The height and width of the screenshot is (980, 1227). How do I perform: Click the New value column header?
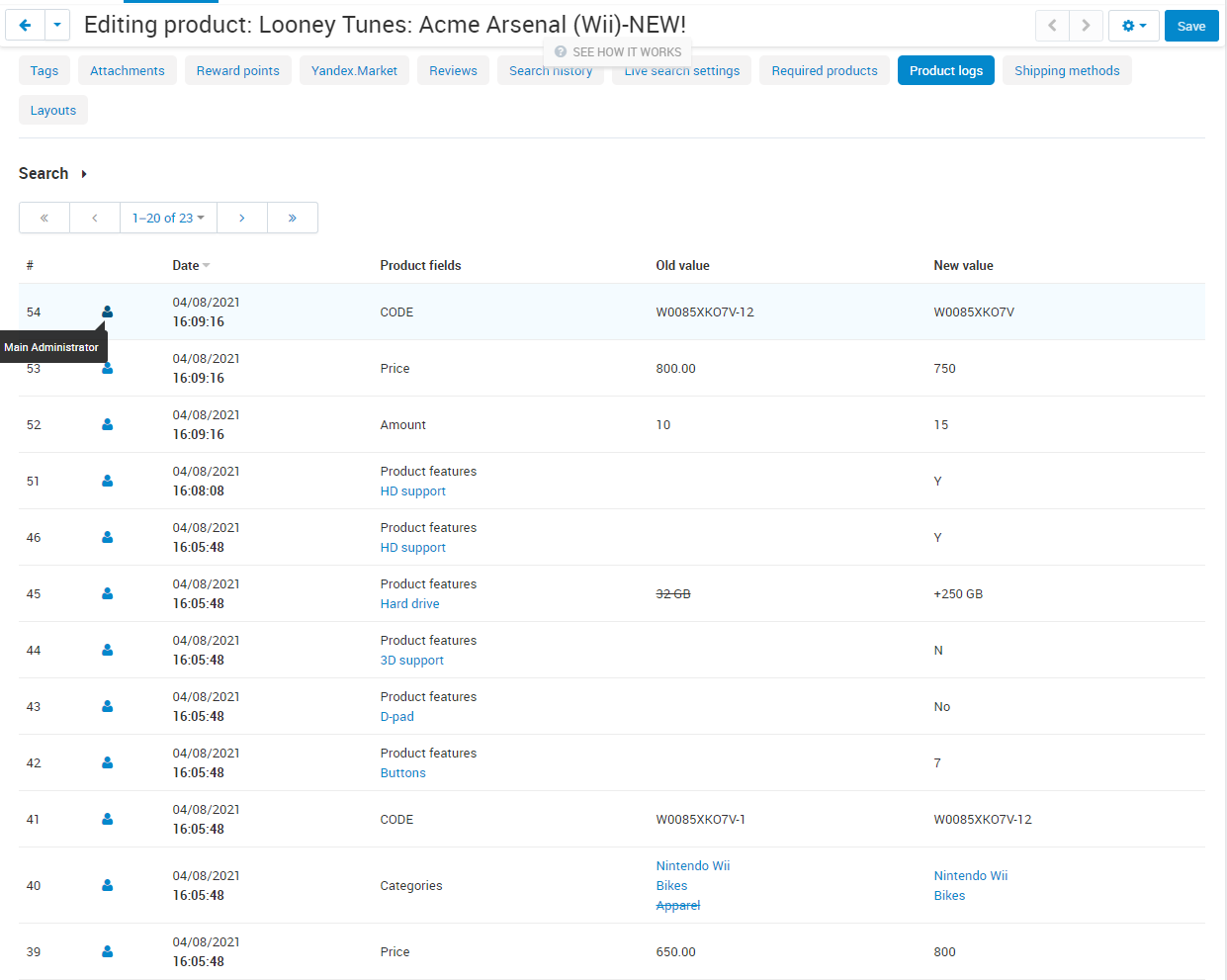(963, 265)
